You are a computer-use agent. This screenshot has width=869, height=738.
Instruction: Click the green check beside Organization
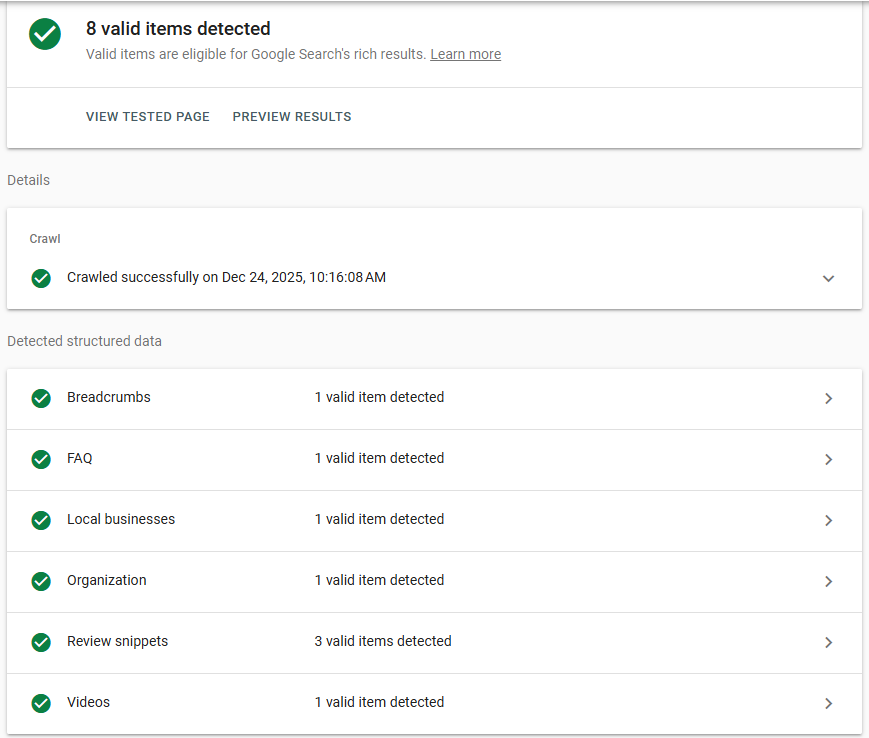coord(41,581)
